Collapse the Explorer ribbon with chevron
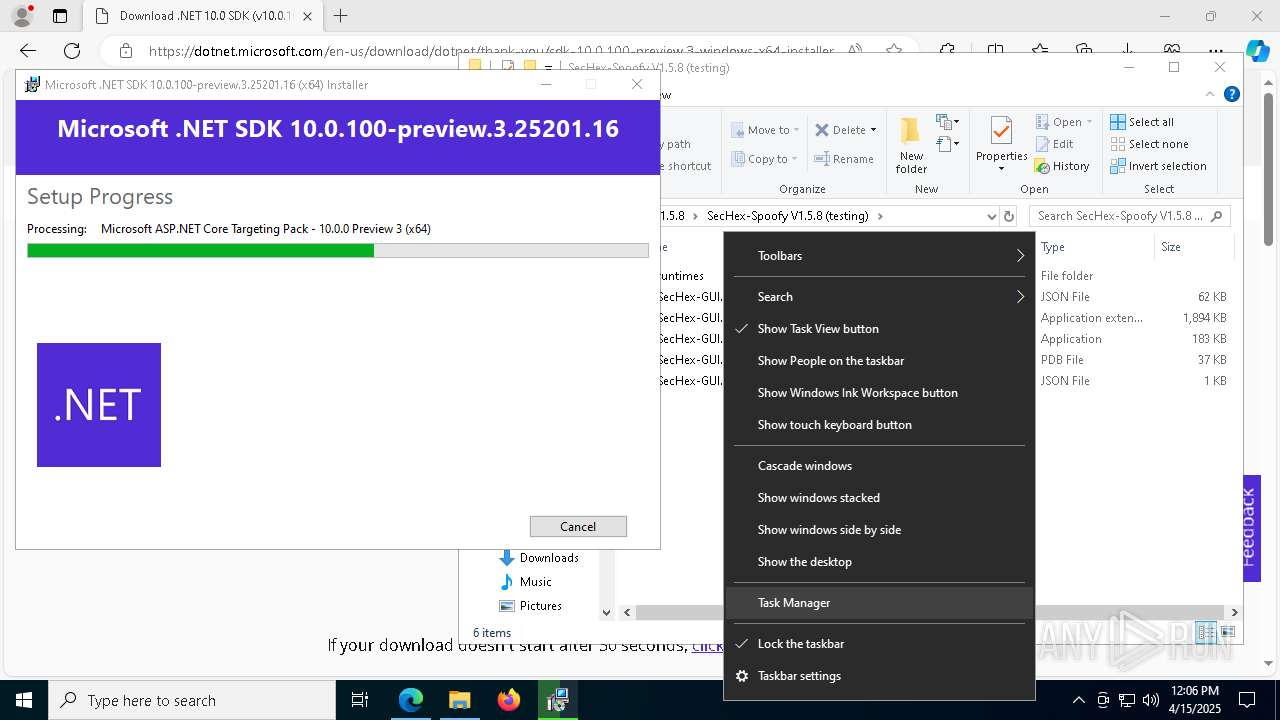 (1212, 94)
